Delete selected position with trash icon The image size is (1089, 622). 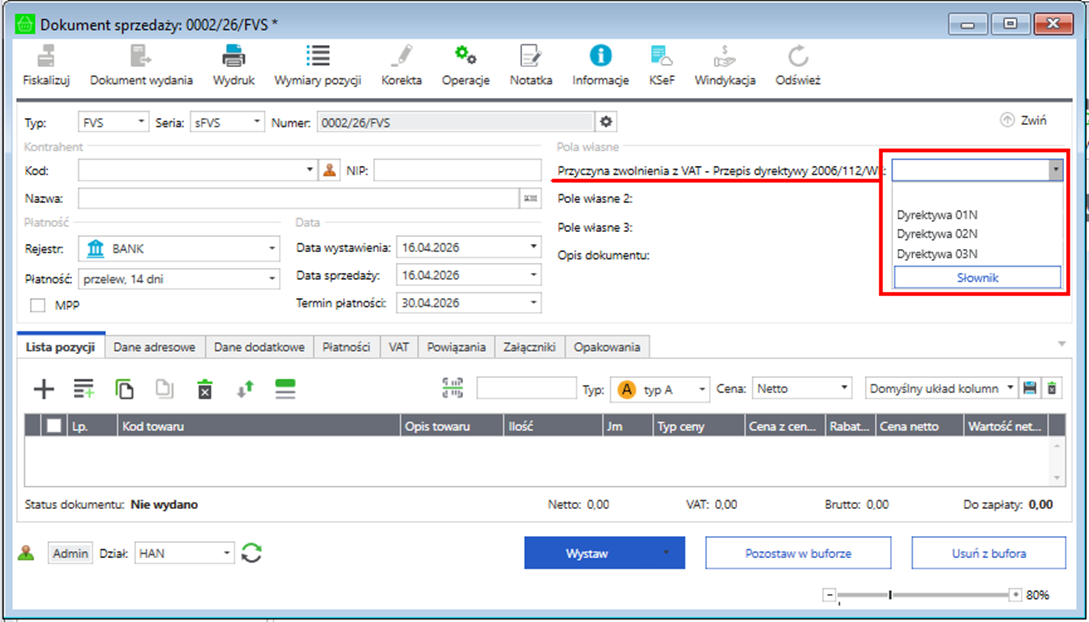click(205, 389)
